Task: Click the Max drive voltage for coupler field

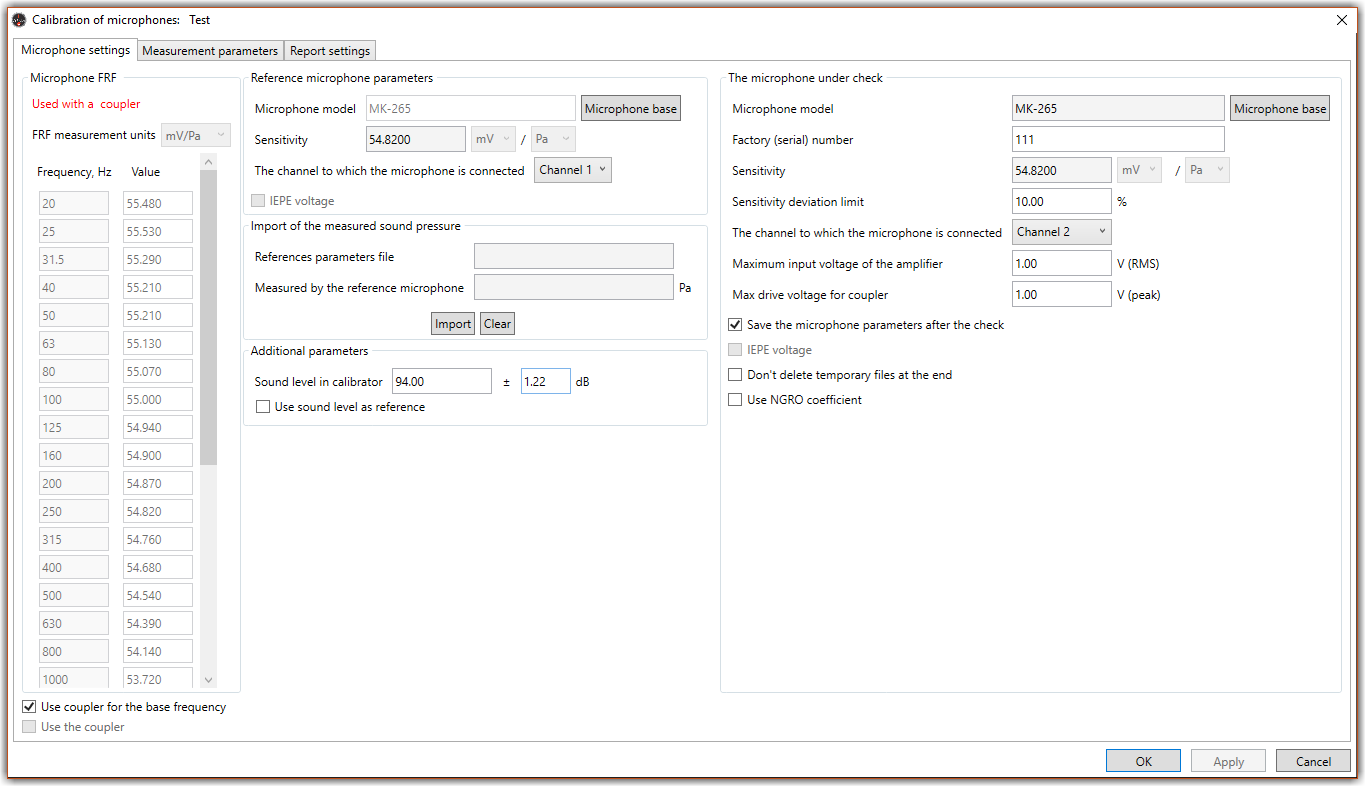Action: coord(1061,295)
